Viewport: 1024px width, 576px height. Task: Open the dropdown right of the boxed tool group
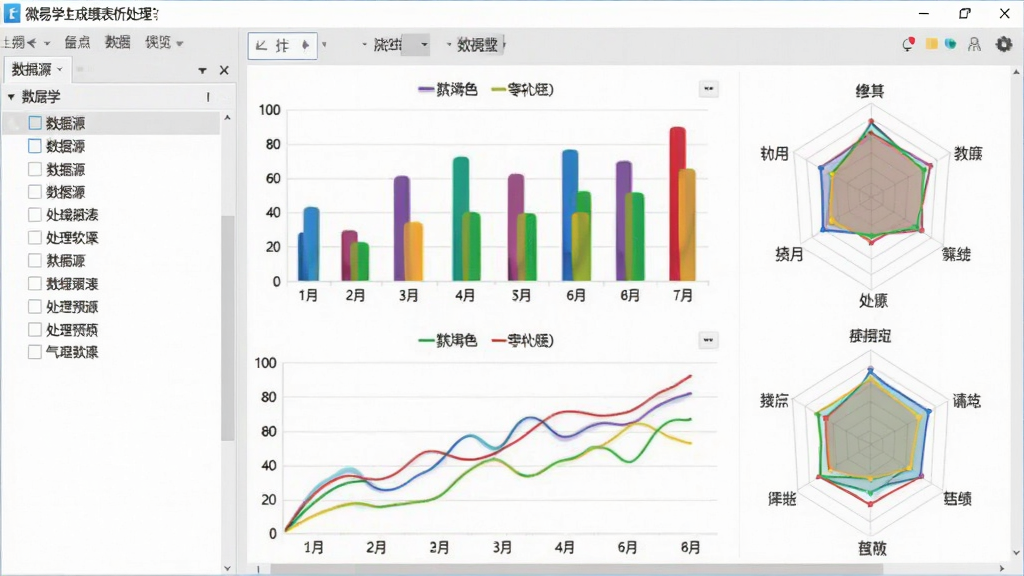(x=325, y=45)
